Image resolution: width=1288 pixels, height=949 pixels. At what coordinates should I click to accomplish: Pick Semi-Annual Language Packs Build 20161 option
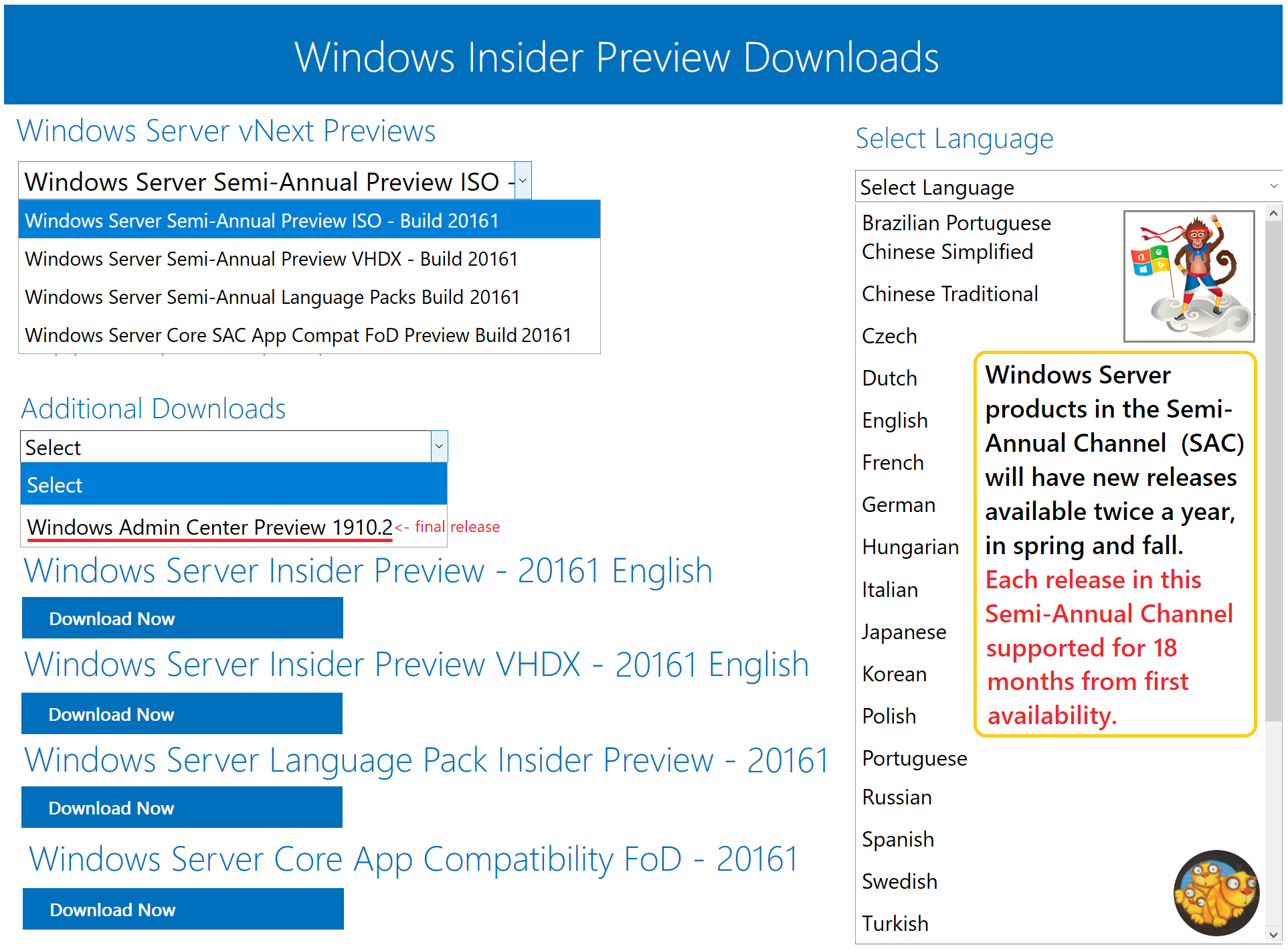point(272,297)
